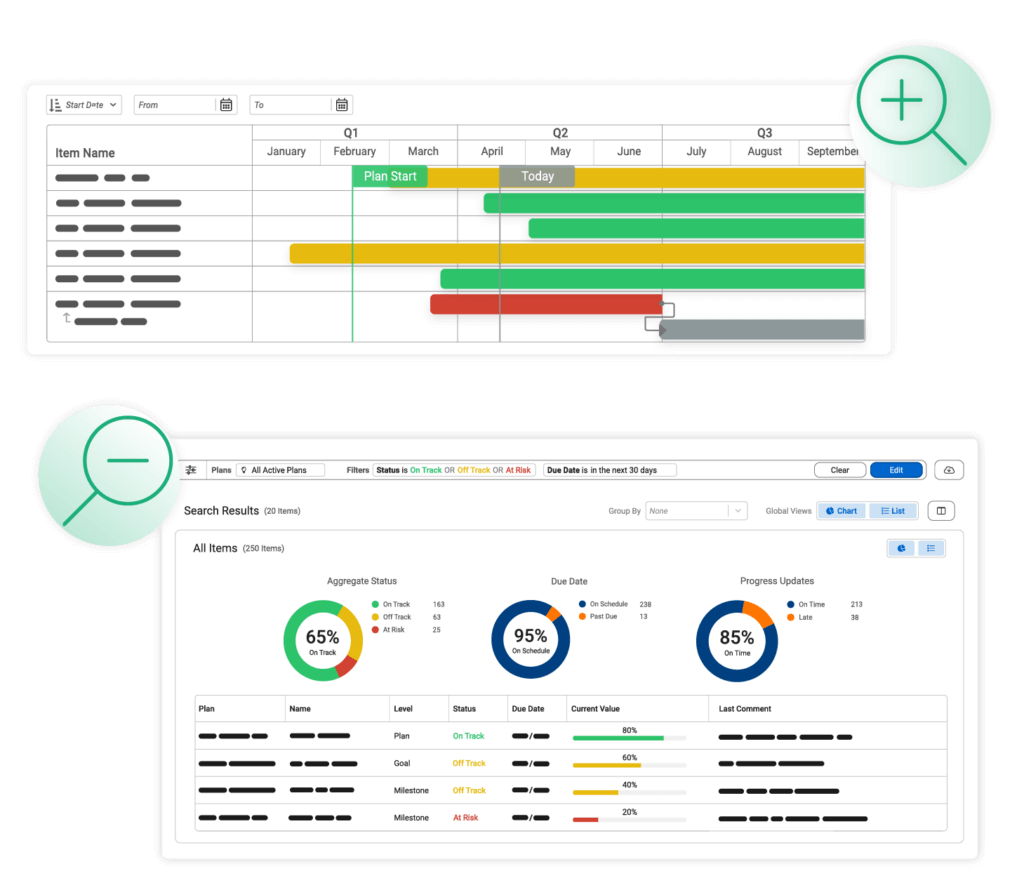
Task: Select the list view icon in All Items
Action: point(930,548)
